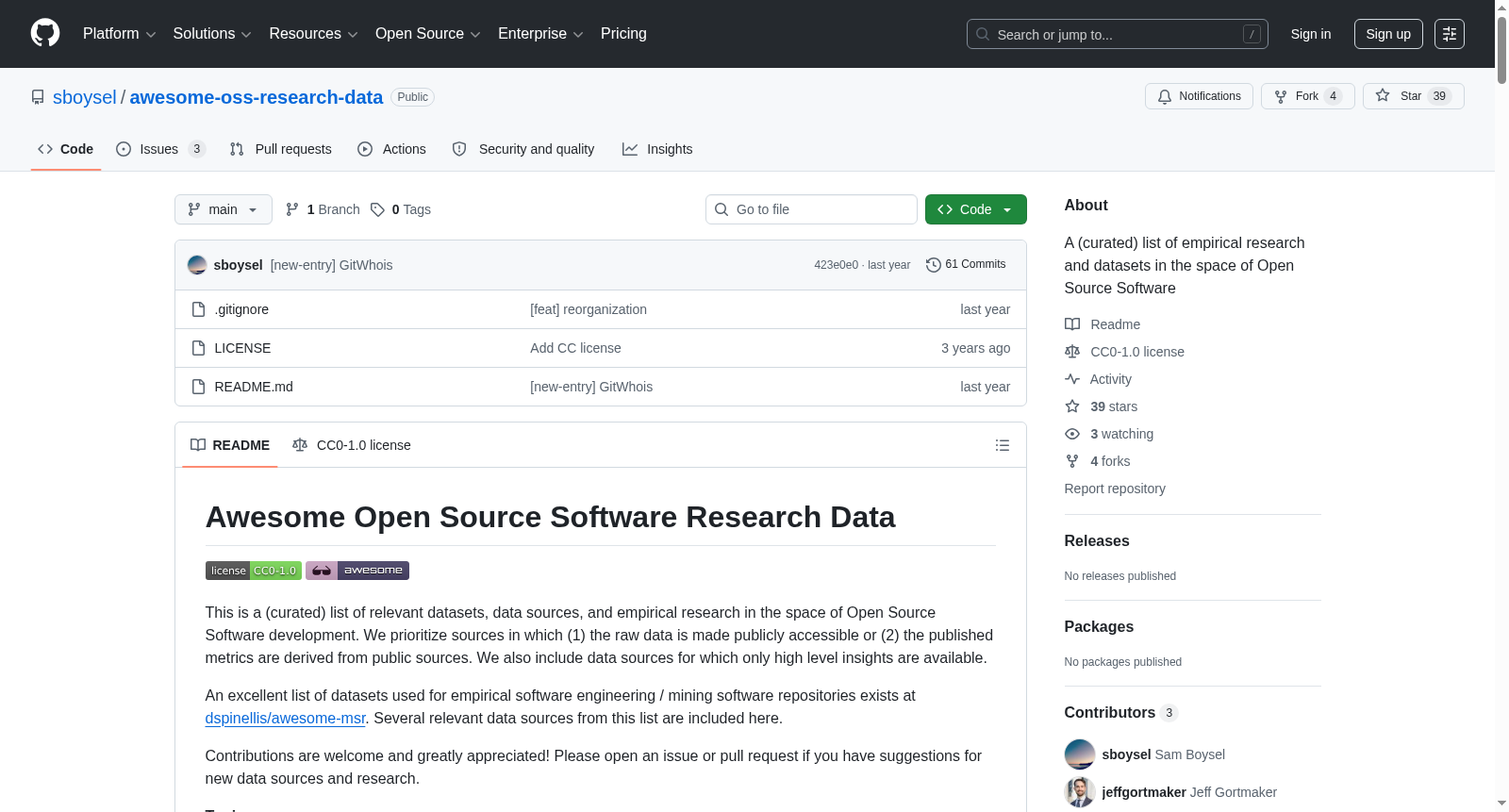Viewport: 1509px width, 812px height.
Task: Expand the Platform menu
Action: (119, 34)
